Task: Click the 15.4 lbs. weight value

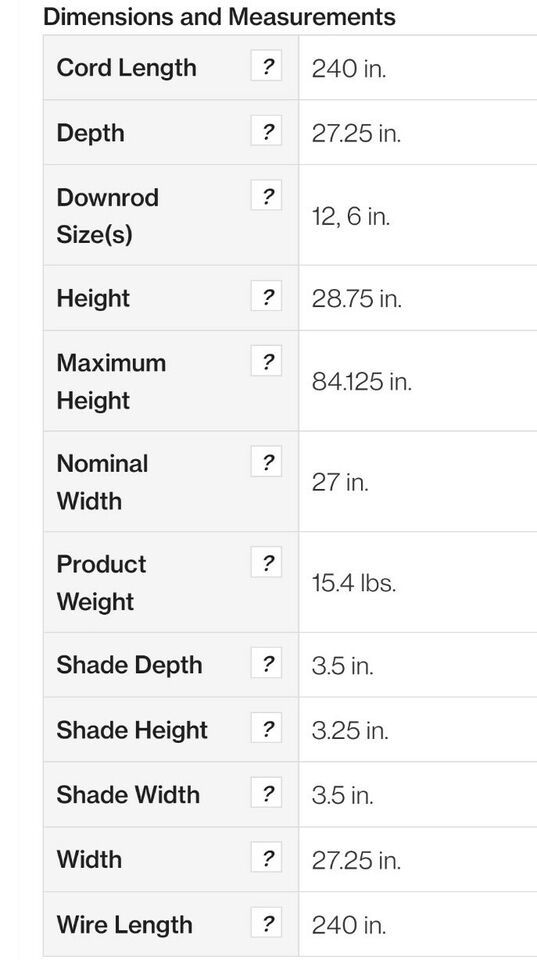Action: tap(354, 583)
